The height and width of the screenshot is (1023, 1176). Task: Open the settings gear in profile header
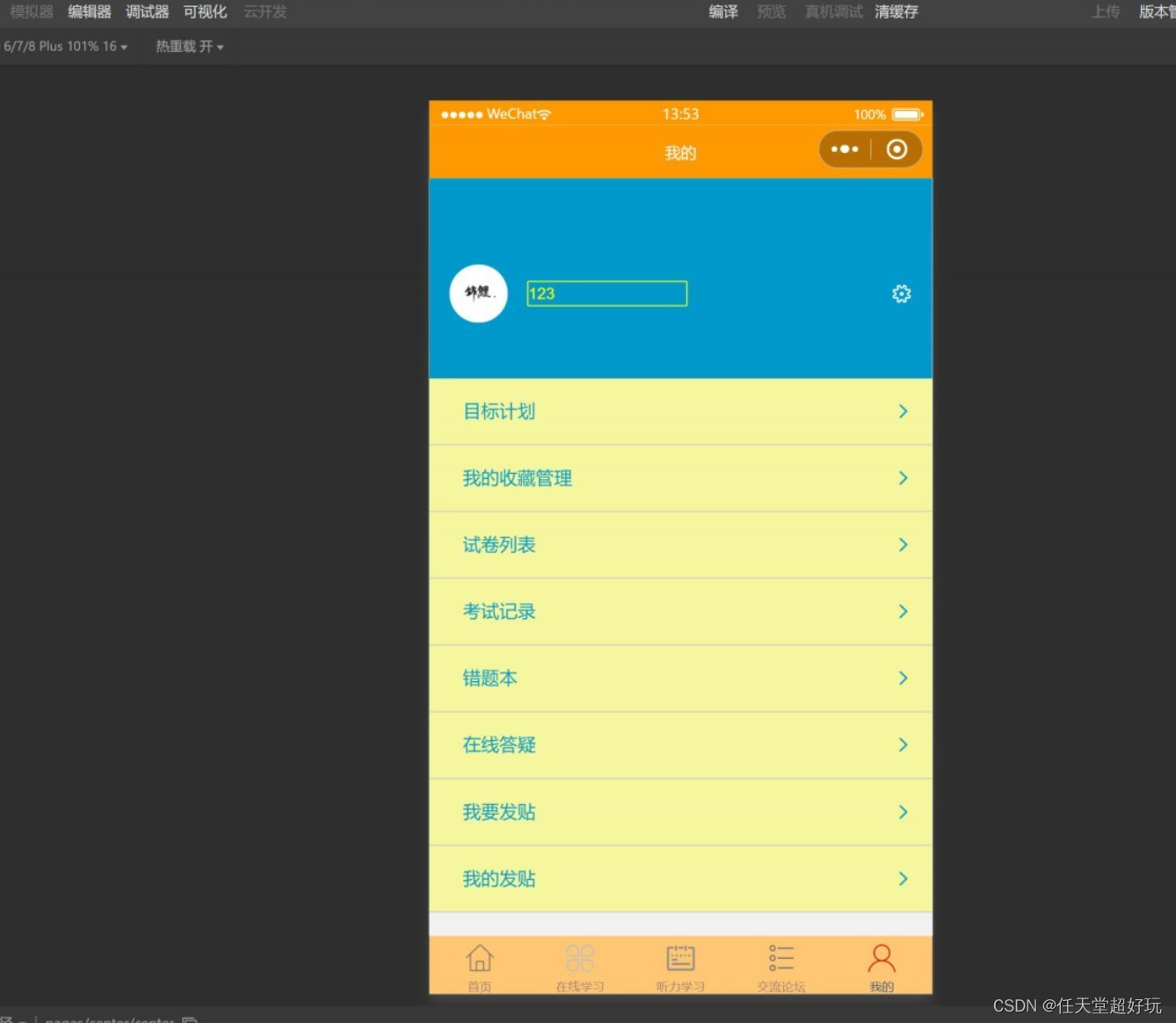901,294
